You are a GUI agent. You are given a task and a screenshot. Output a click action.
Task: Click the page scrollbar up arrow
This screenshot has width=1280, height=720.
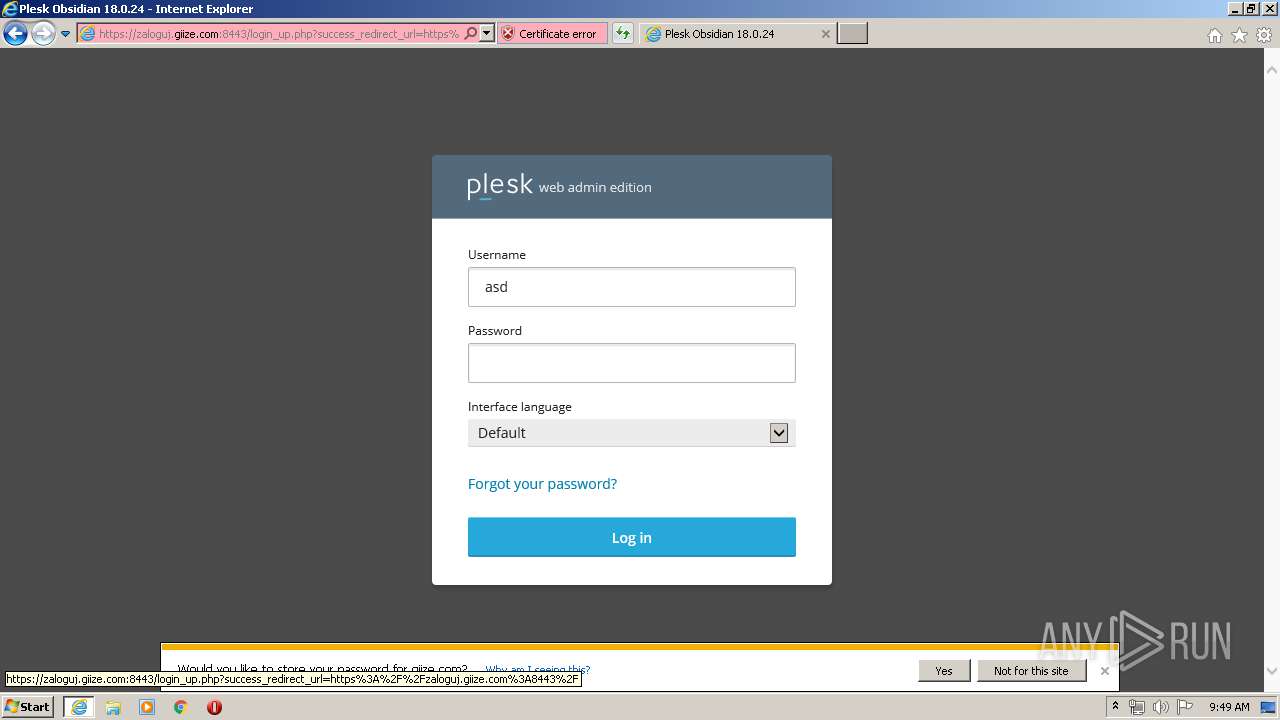point(1272,70)
